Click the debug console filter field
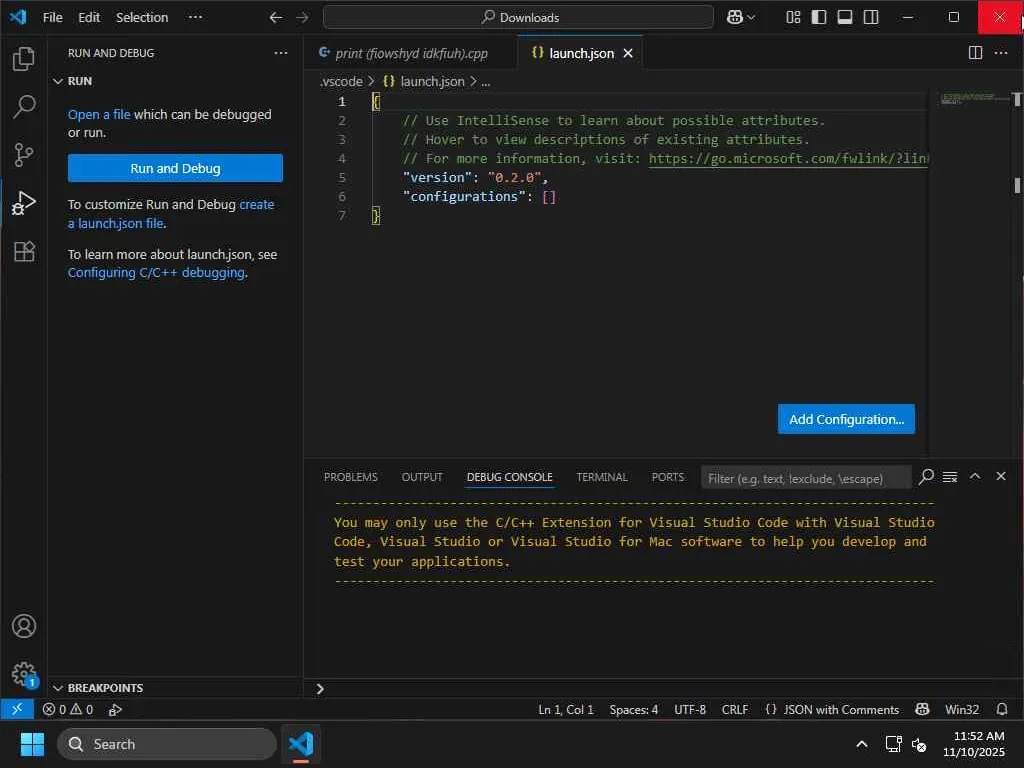This screenshot has width=1024, height=768. tap(805, 478)
